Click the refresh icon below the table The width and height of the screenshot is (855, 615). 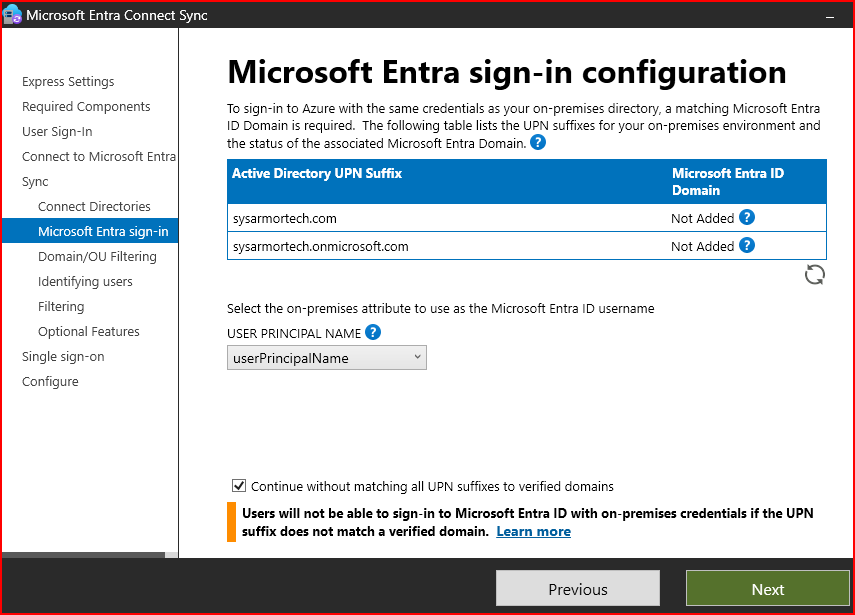(x=815, y=275)
